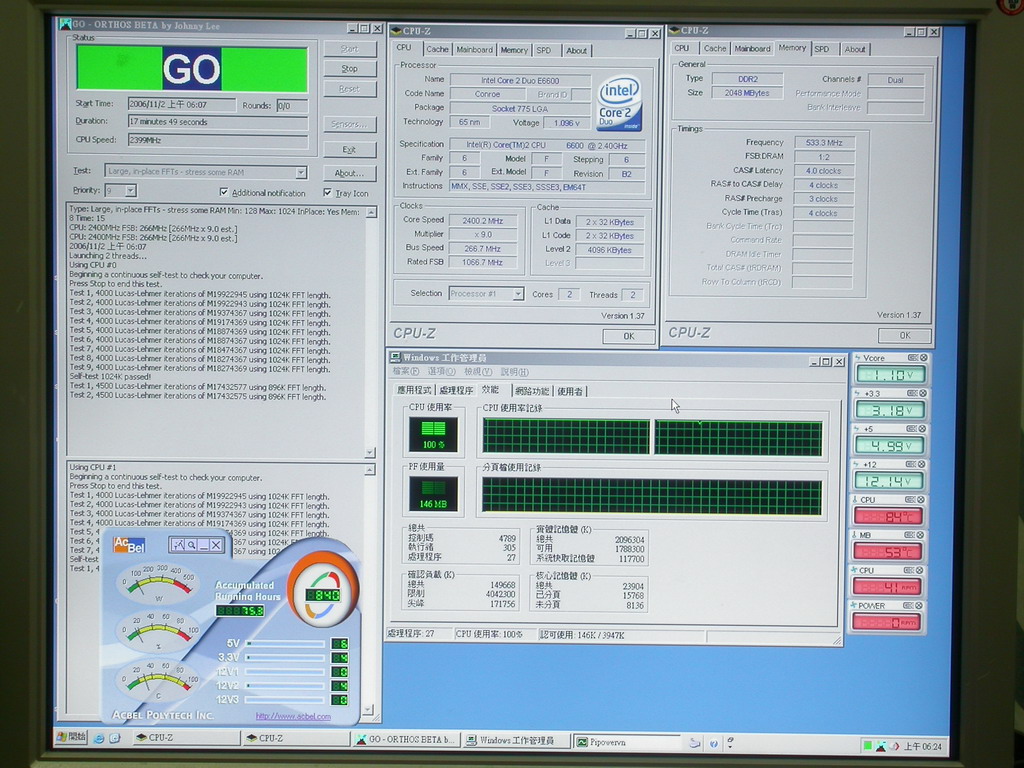Screen dimensions: 1024x768
Task: Click the wattage gauge in AcBel
Action: click(x=157, y=583)
